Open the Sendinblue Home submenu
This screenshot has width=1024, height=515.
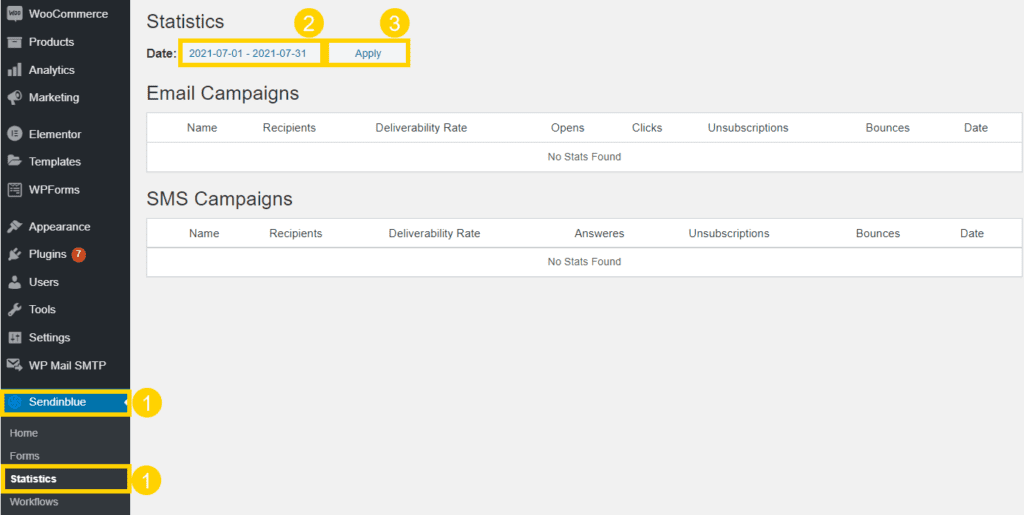point(24,433)
